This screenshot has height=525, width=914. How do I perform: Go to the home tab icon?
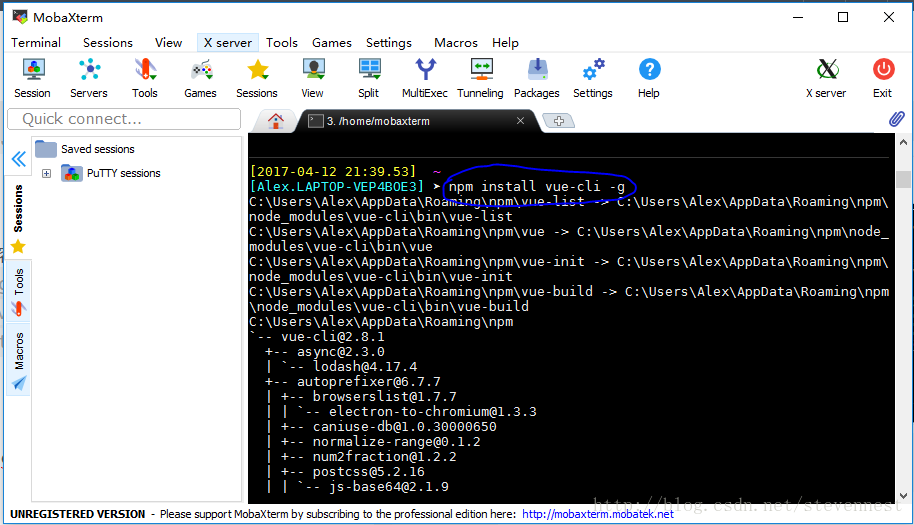[x=276, y=121]
